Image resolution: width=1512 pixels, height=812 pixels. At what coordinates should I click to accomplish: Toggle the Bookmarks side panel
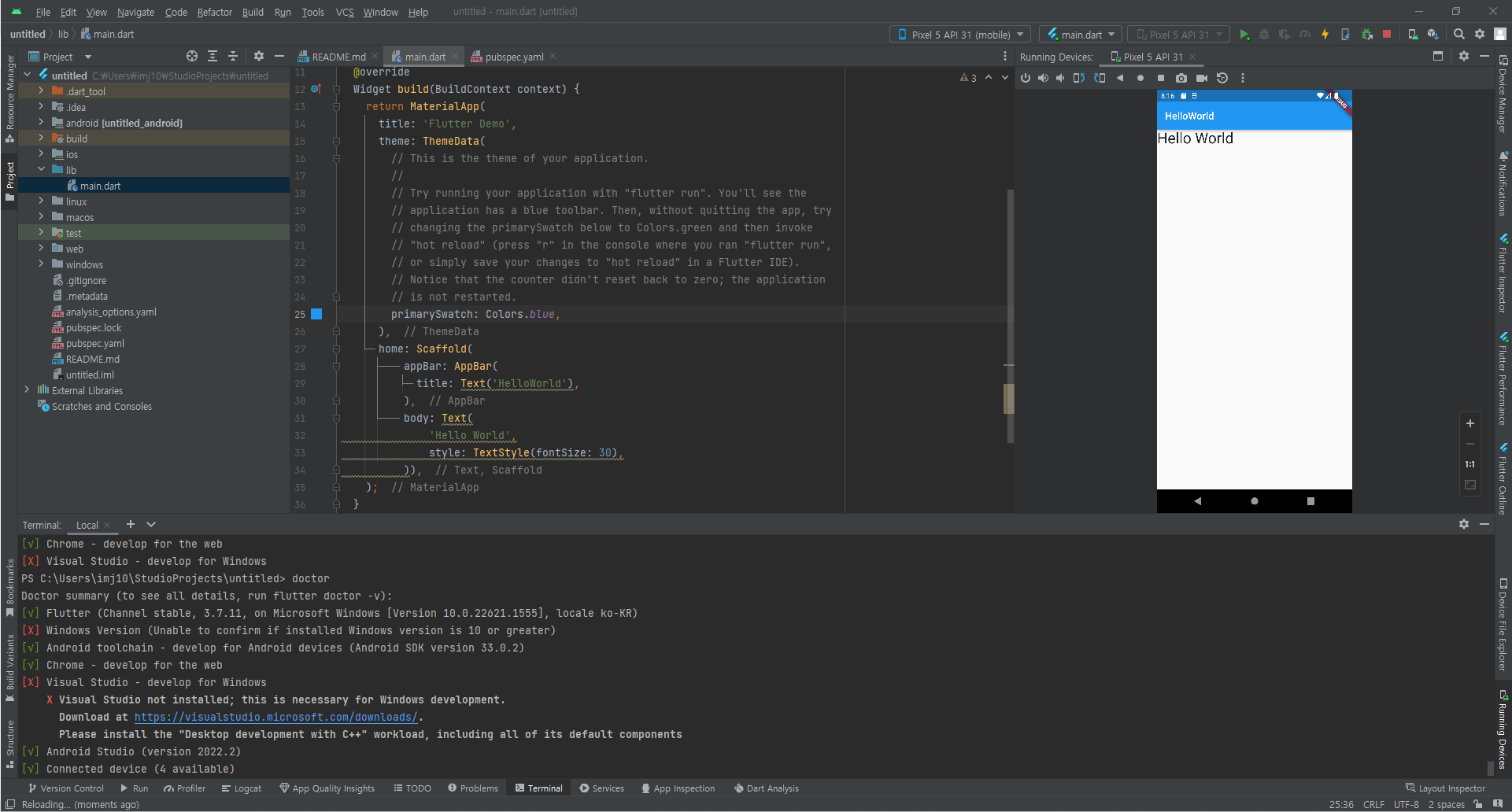(x=10, y=588)
